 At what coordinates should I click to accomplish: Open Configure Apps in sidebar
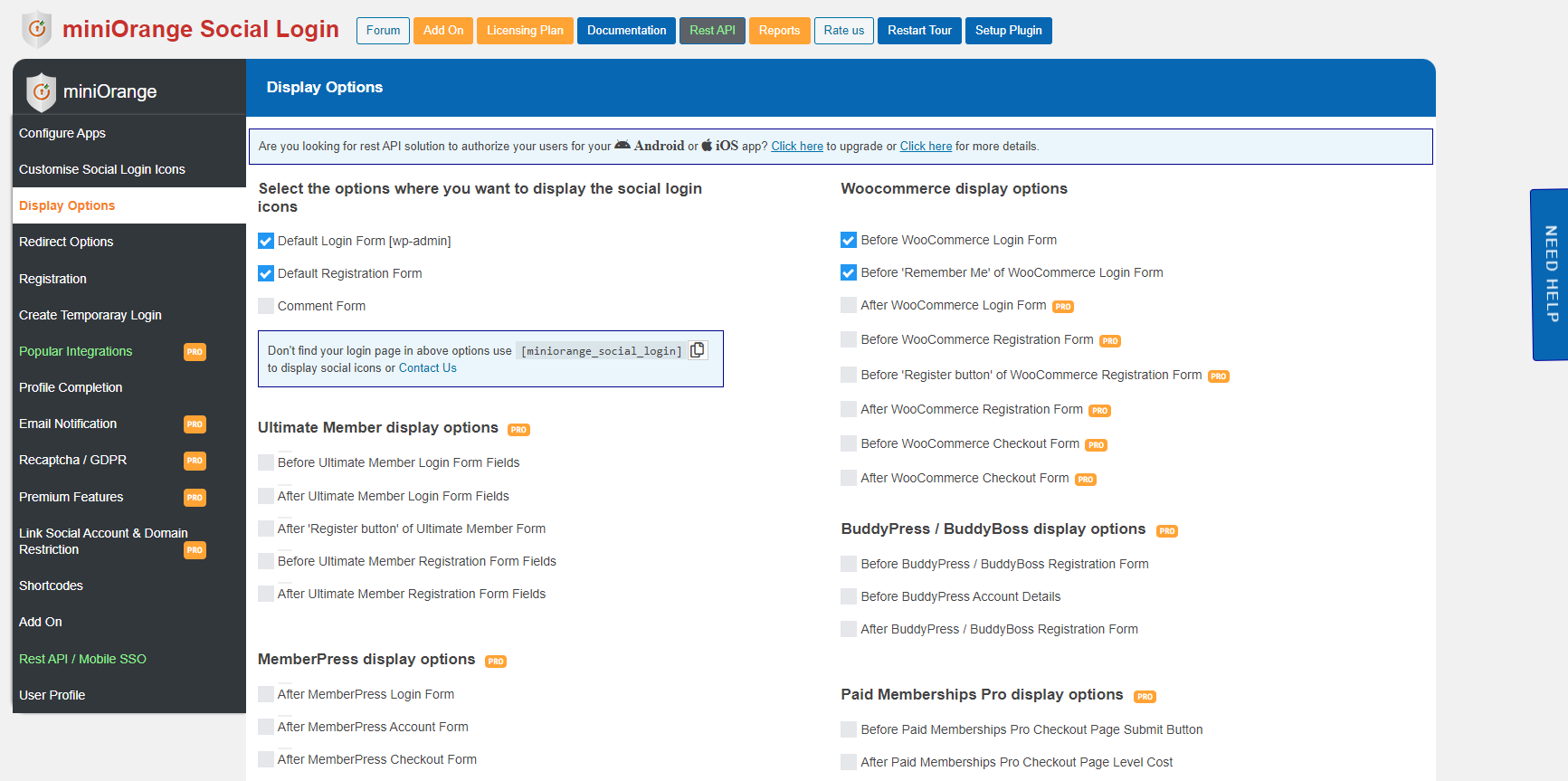coord(129,133)
